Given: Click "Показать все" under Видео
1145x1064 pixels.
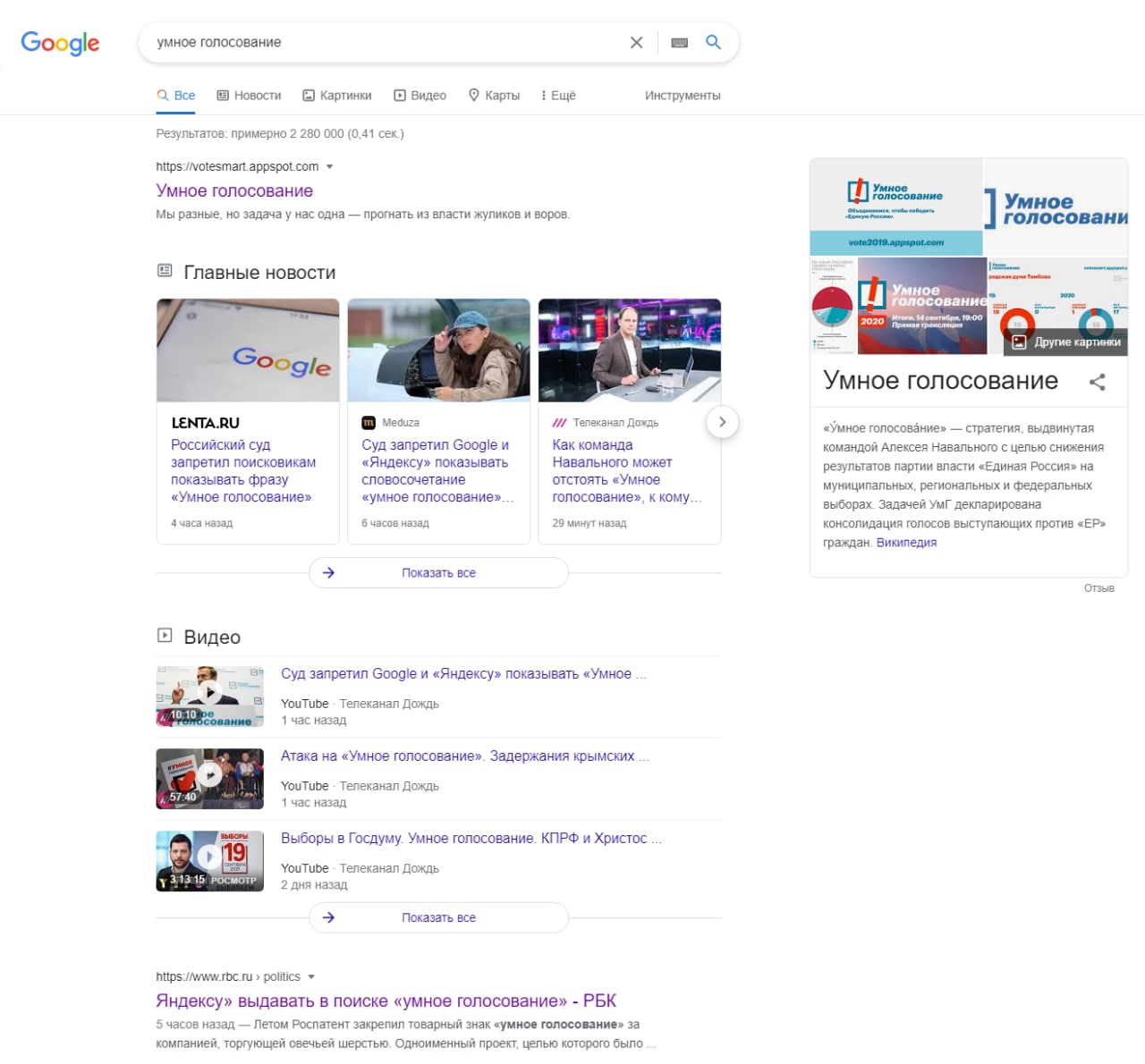Looking at the screenshot, I should pos(438,917).
